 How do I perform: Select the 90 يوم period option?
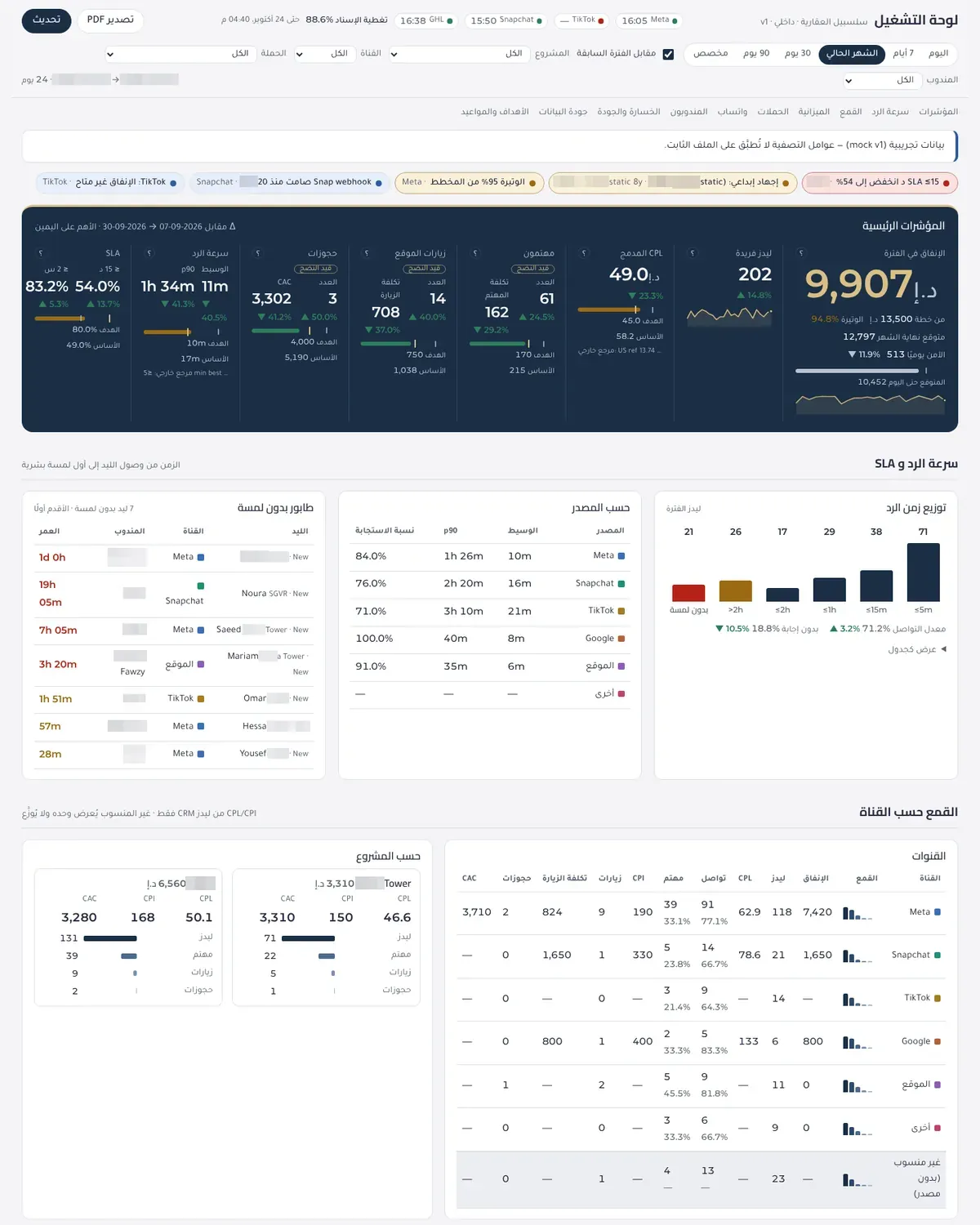coord(756,53)
